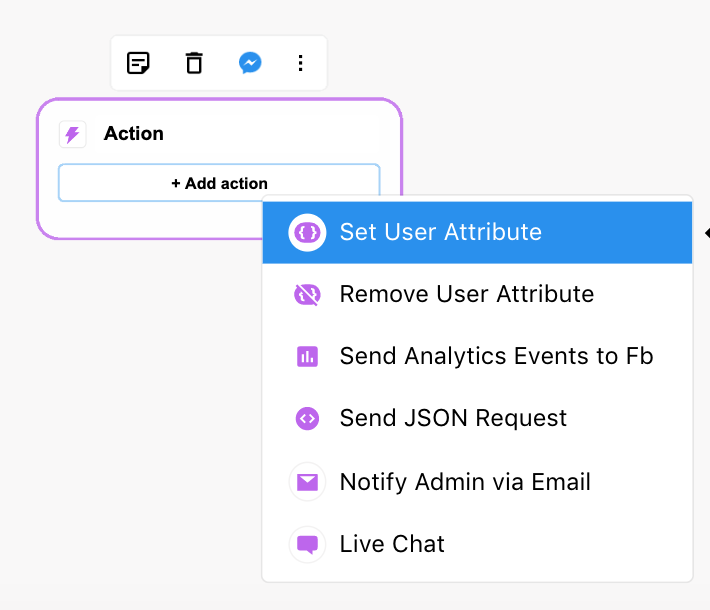710x610 pixels.
Task: Click the bar chart analytics icon
Action: coord(307,356)
